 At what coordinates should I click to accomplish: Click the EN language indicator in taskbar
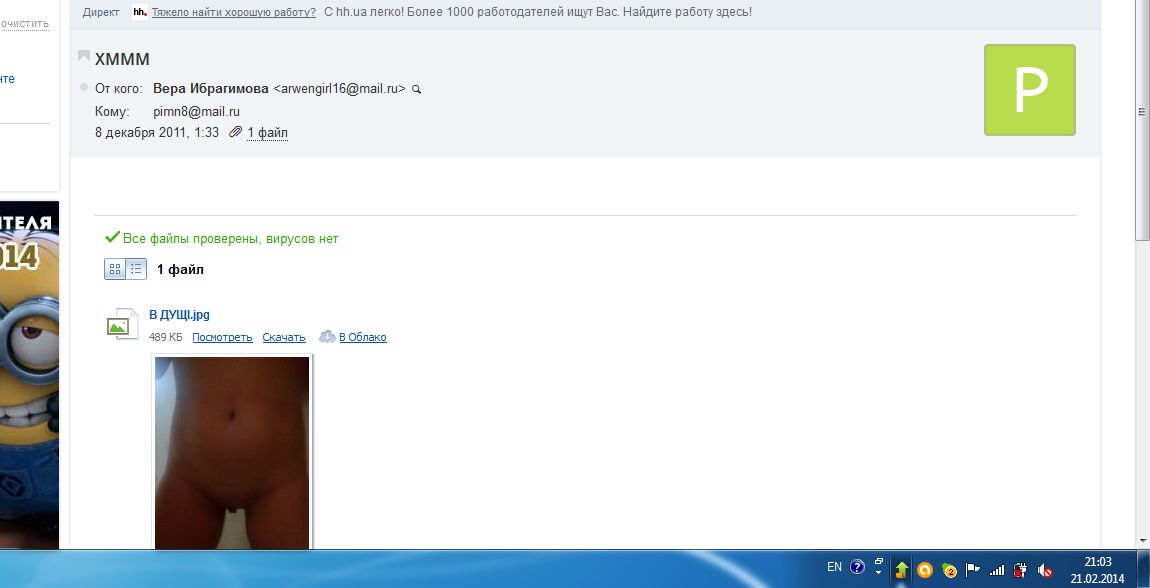tap(834, 567)
